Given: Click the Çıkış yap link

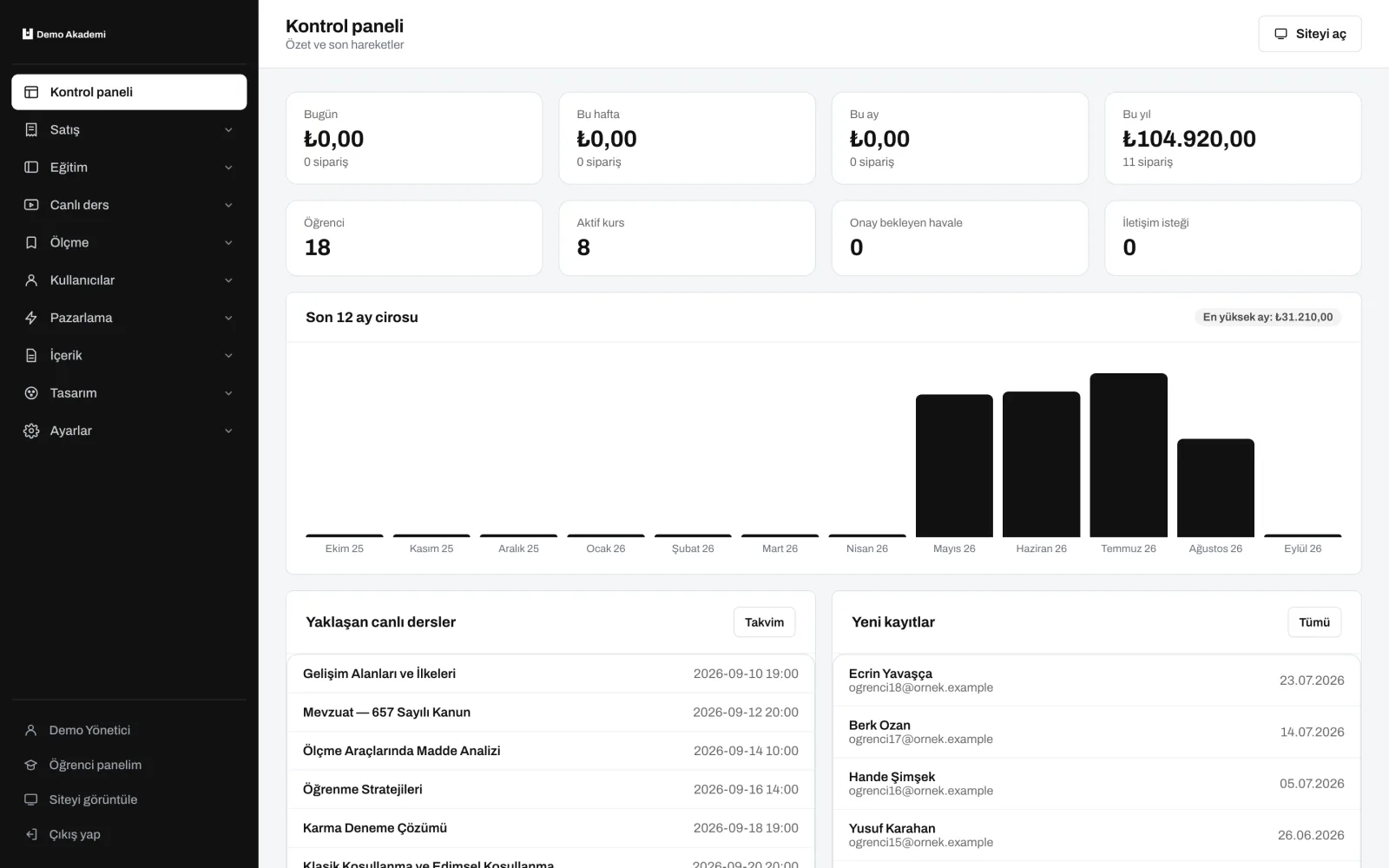Looking at the screenshot, I should click(x=129, y=834).
